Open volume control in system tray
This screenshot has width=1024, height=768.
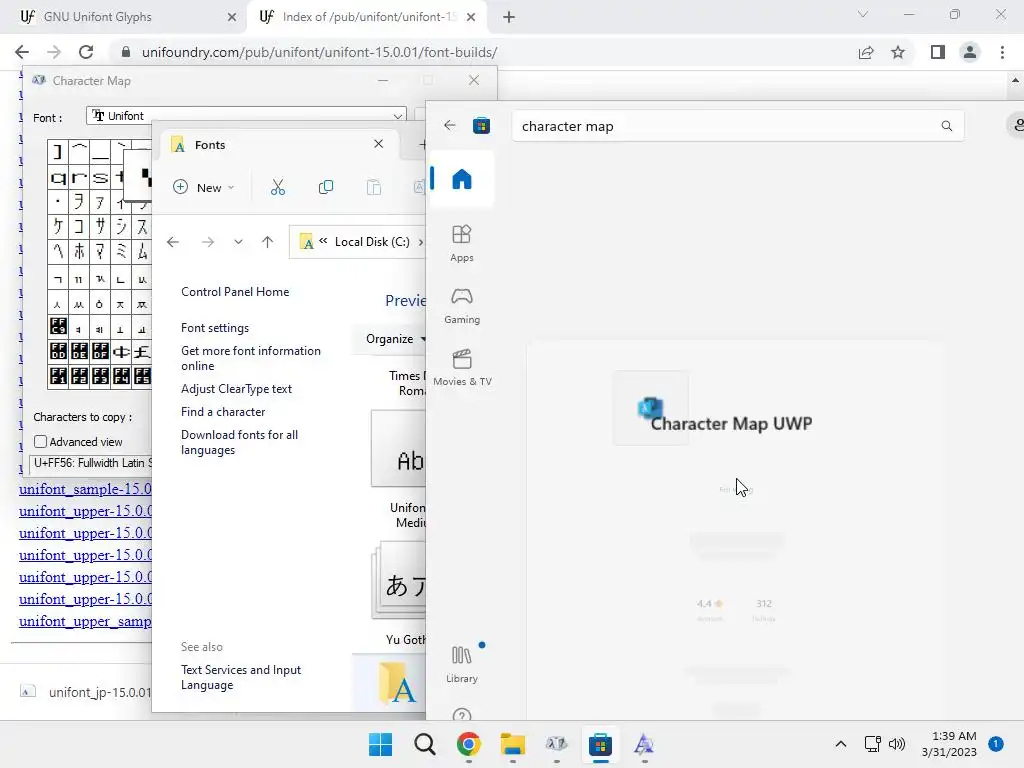point(897,744)
